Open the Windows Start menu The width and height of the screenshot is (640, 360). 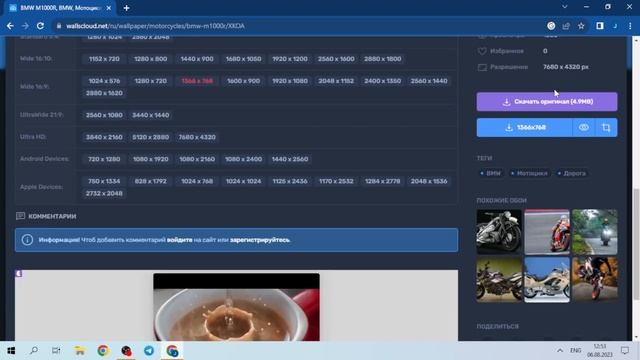[x=11, y=351]
